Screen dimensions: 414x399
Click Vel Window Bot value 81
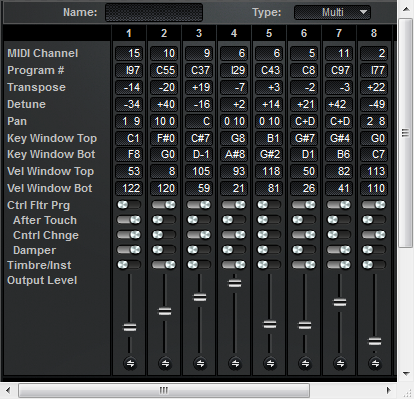(x=269, y=188)
